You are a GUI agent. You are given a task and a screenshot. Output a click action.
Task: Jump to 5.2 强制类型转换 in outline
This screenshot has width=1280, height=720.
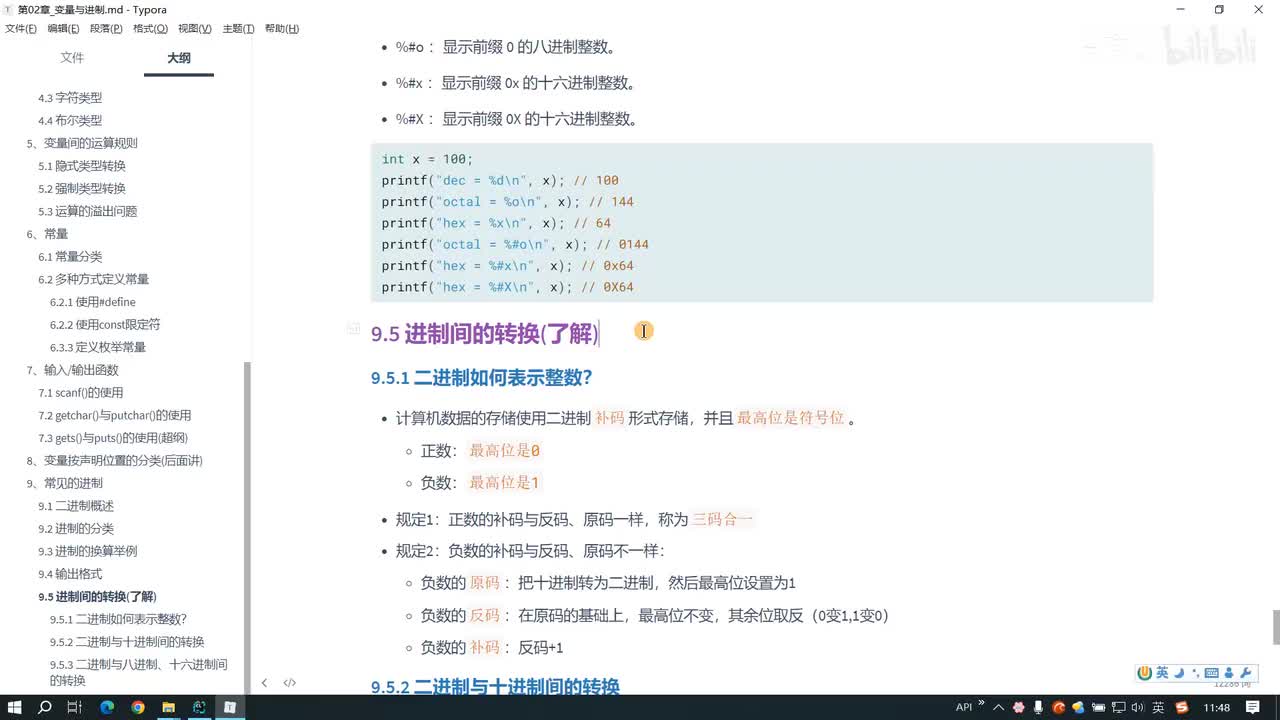82,189
